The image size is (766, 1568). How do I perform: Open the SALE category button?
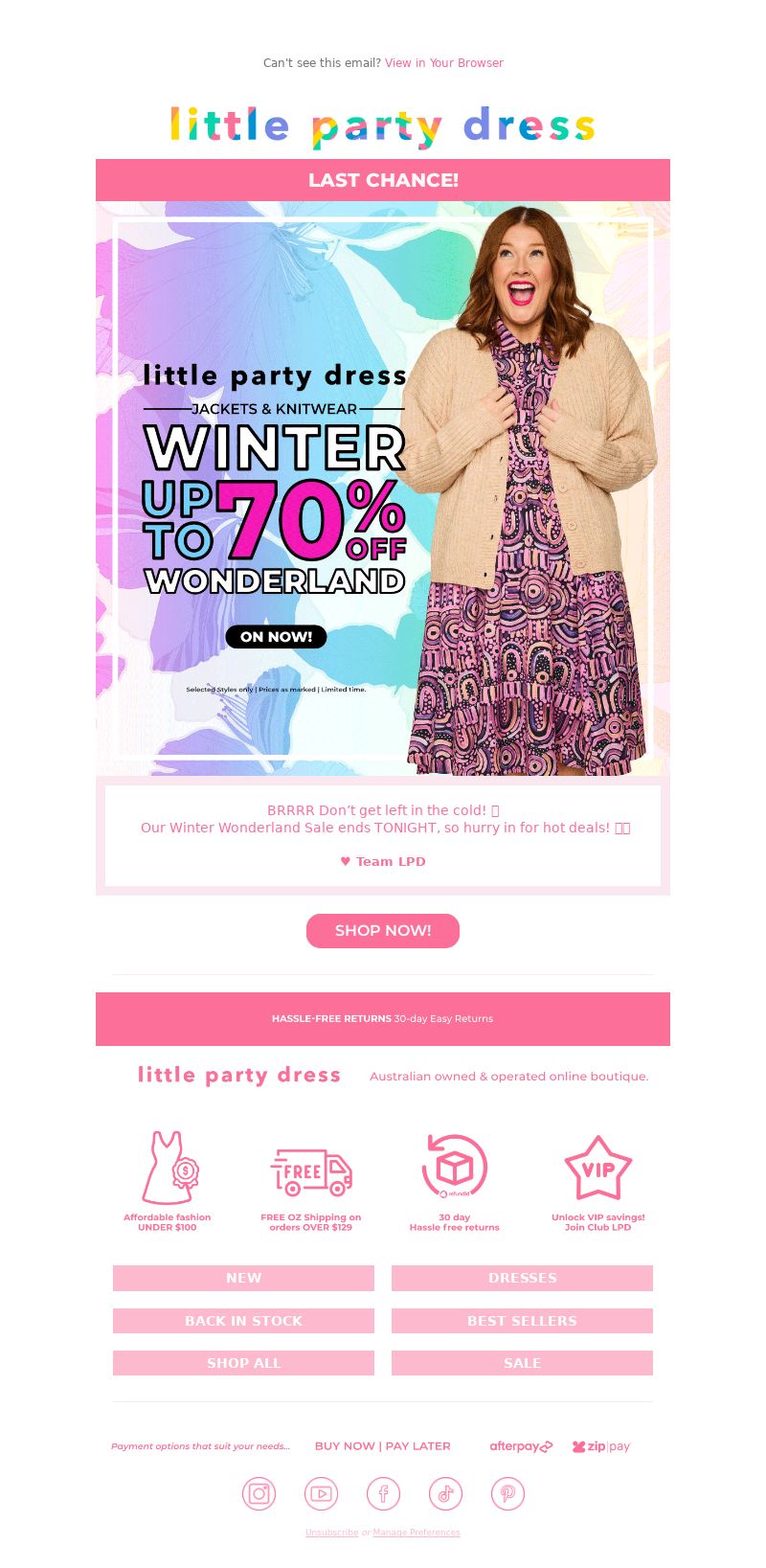[x=522, y=1363]
